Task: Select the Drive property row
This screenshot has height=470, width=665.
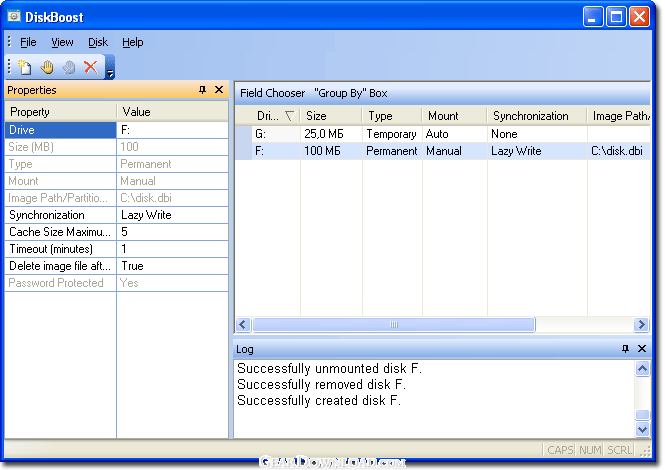Action: (x=61, y=130)
